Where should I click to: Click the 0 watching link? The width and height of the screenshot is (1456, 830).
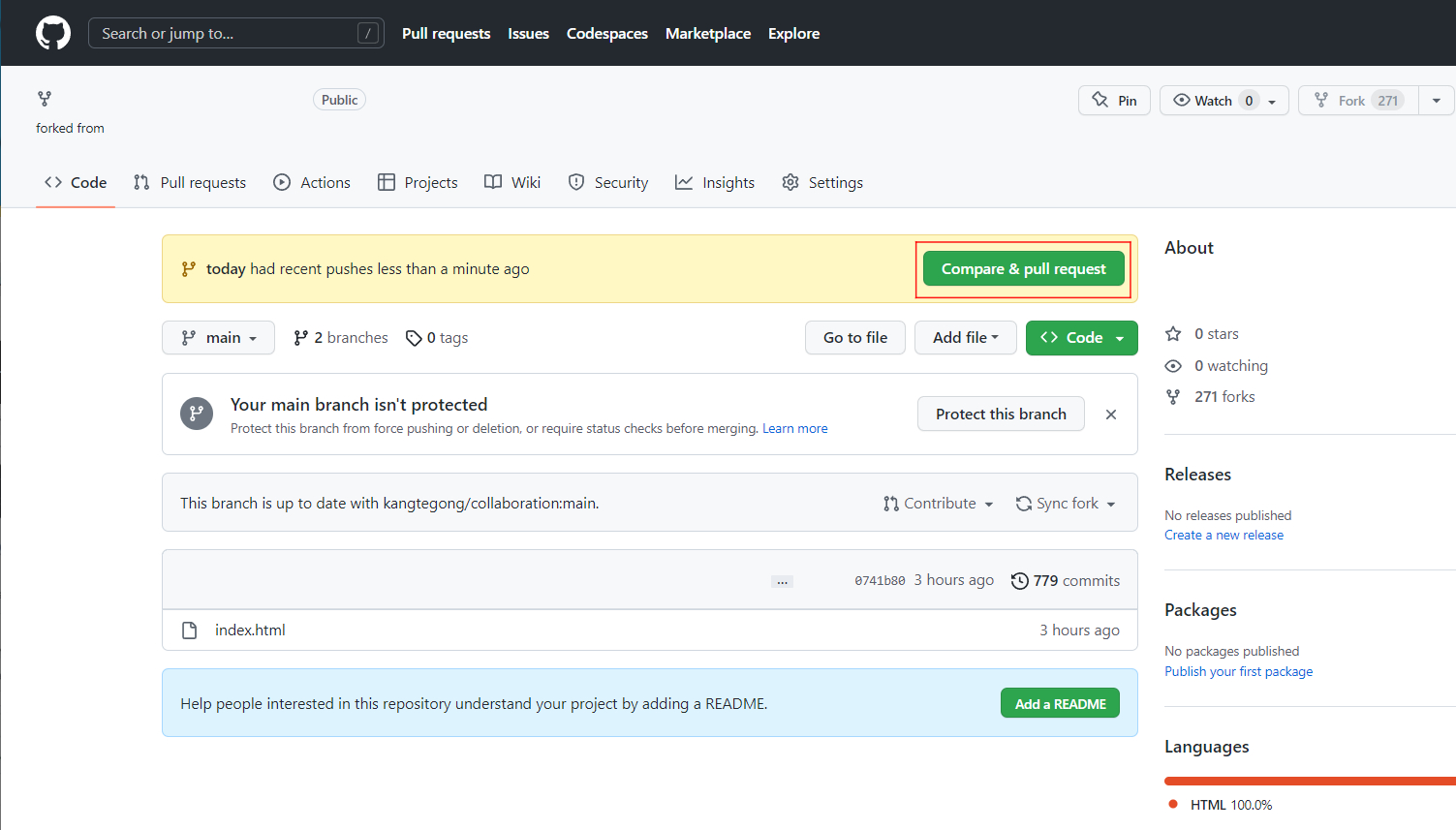[1217, 366]
